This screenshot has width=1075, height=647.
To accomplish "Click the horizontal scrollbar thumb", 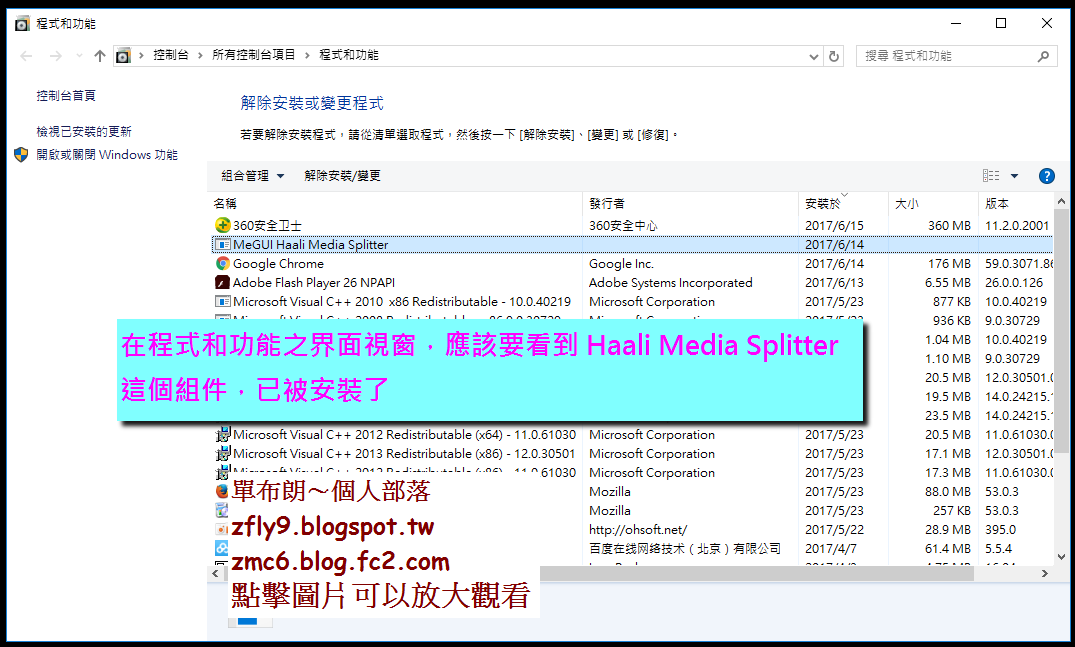I will (x=756, y=573).
